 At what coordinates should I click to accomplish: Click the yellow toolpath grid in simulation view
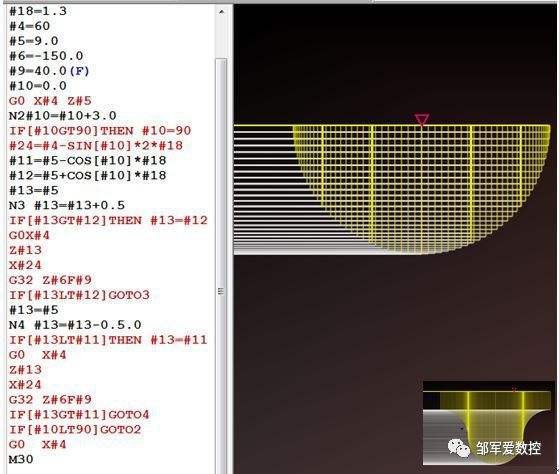point(422,189)
